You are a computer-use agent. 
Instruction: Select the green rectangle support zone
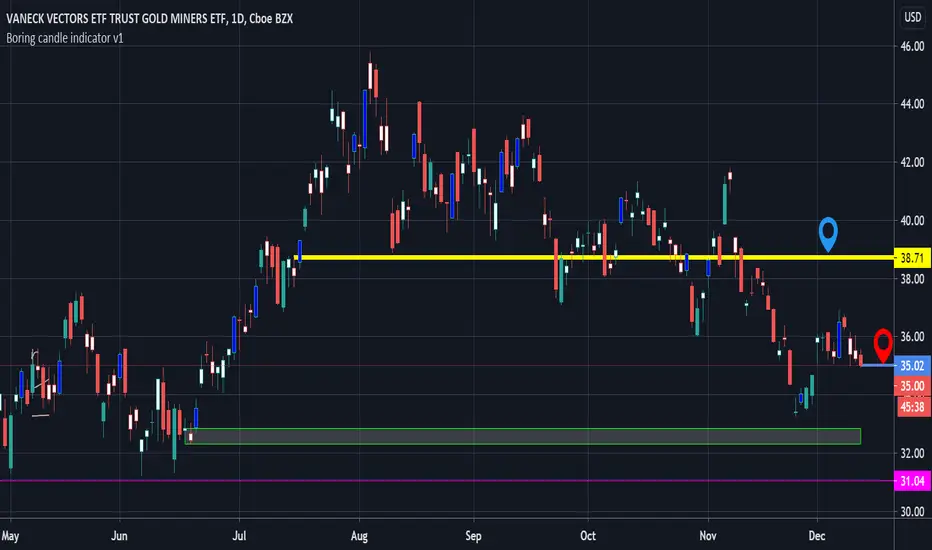click(x=522, y=436)
